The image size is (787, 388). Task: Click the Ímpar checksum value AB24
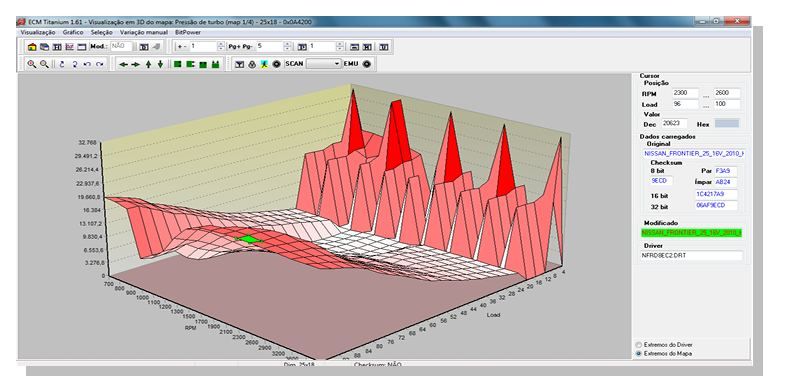(726, 182)
